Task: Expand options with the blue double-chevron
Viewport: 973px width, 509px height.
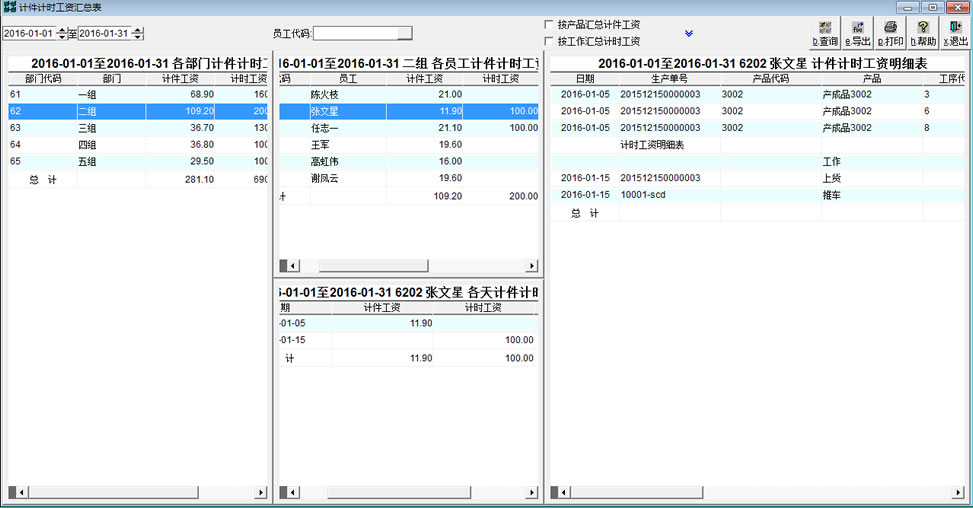Action: pyautogui.click(x=689, y=33)
